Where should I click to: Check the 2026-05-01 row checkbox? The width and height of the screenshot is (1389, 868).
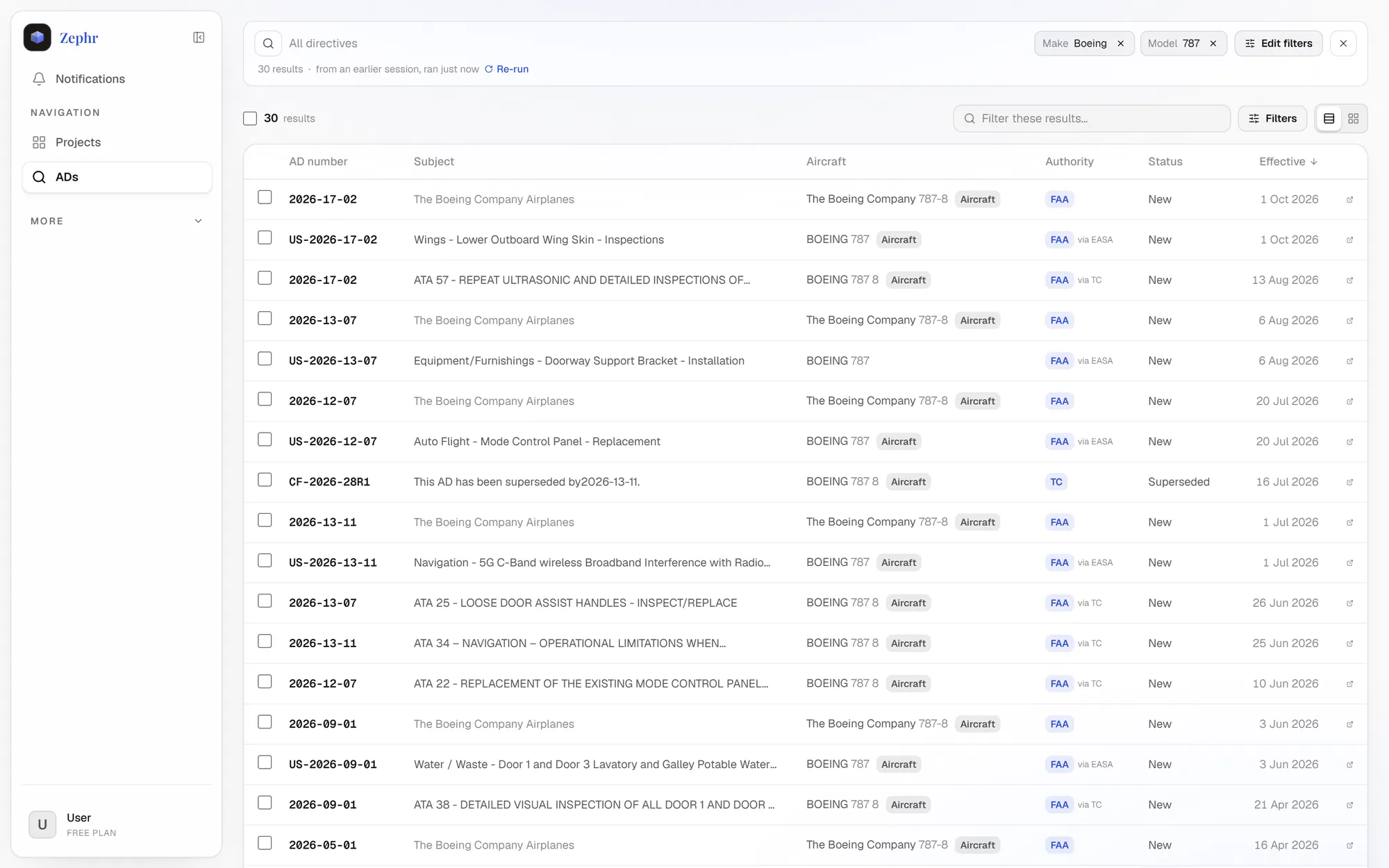(265, 843)
